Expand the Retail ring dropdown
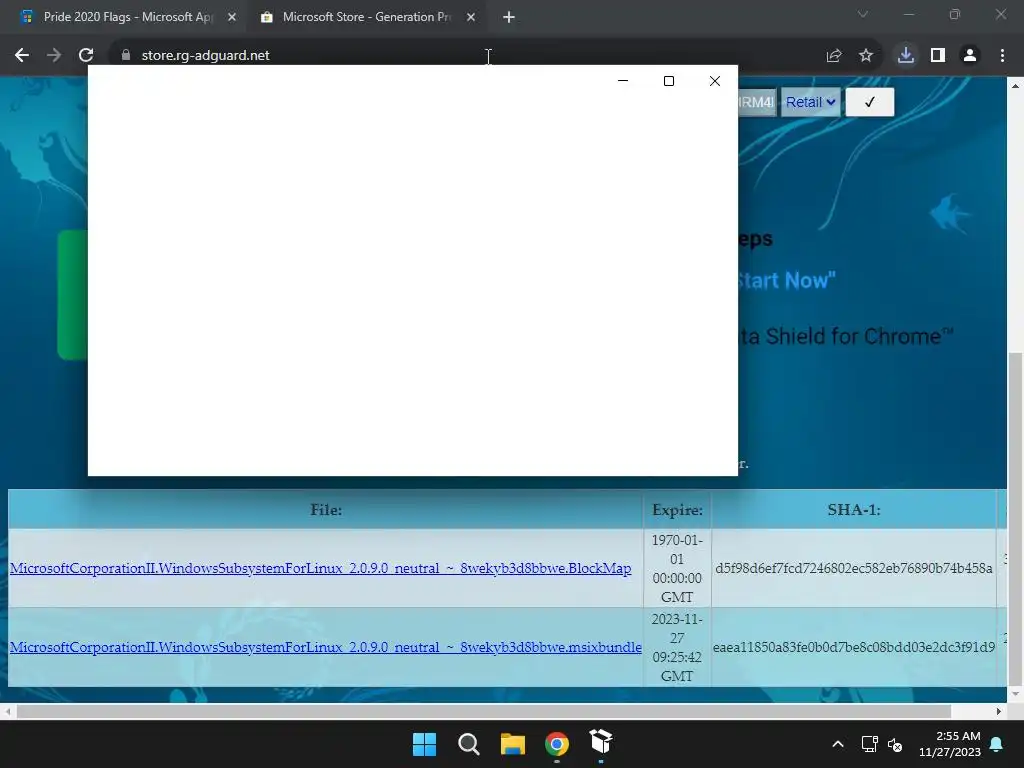 point(810,102)
